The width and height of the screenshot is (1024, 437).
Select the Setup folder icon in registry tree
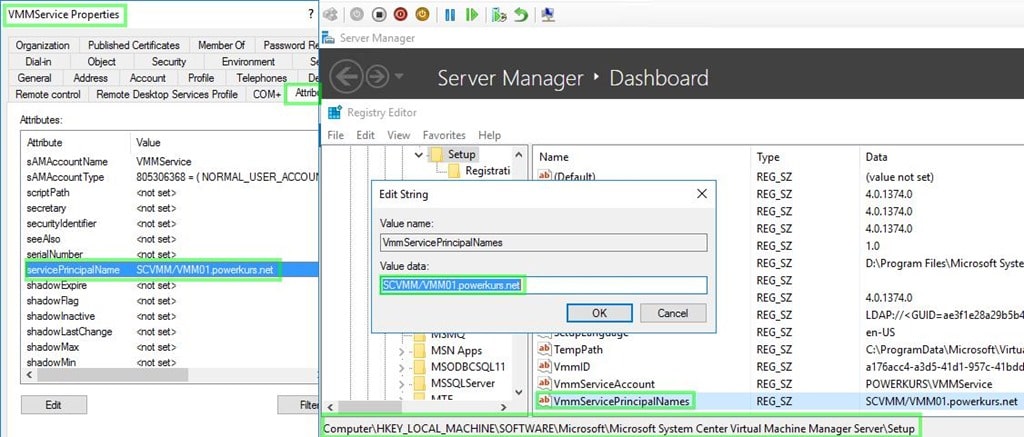(438, 155)
